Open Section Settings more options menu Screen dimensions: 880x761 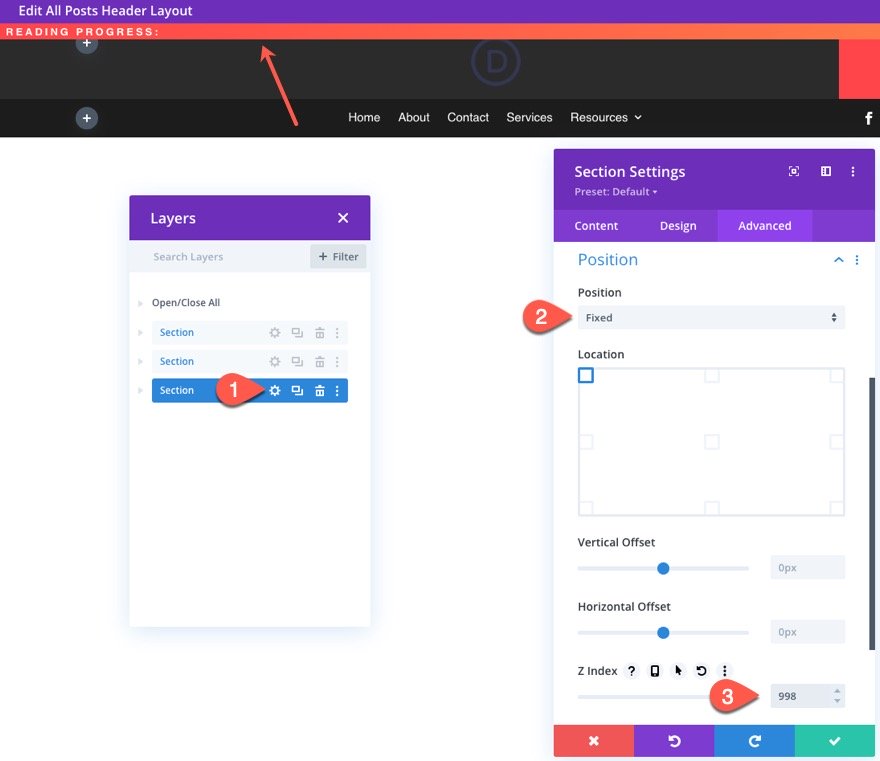(852, 171)
